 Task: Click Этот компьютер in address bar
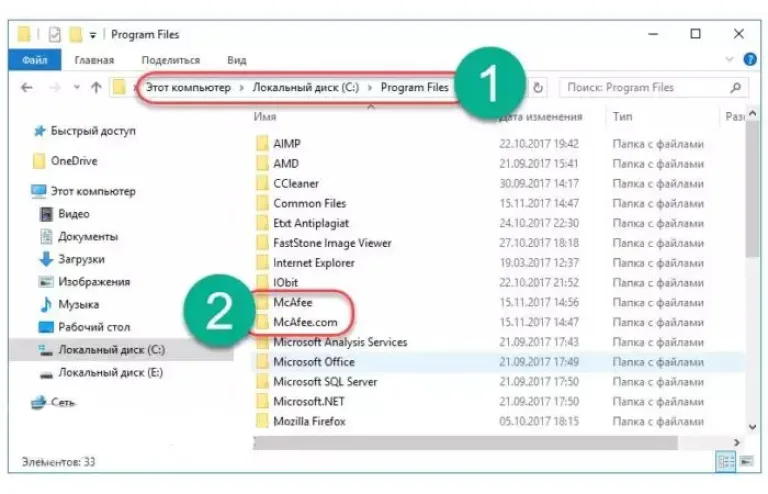coord(189,88)
